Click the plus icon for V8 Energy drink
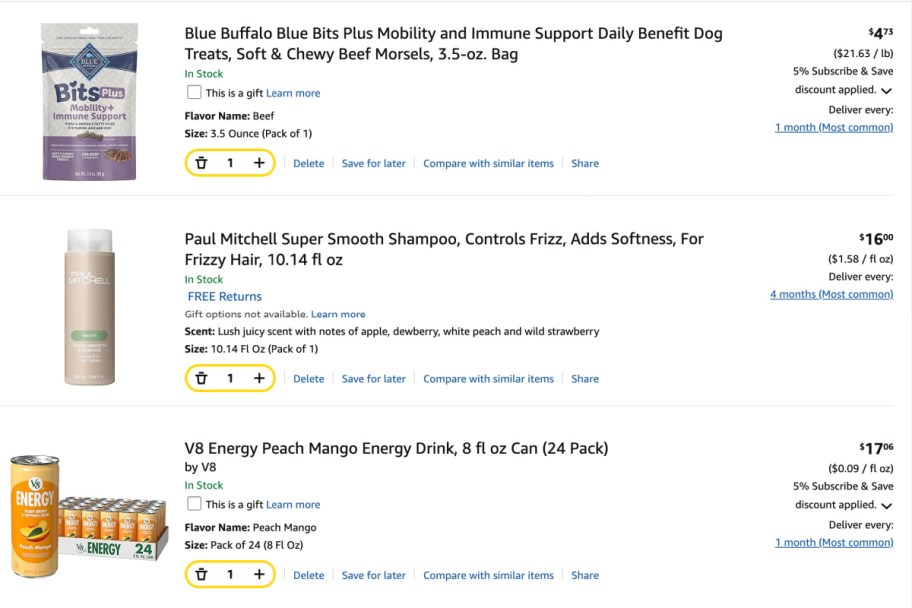 pos(259,574)
